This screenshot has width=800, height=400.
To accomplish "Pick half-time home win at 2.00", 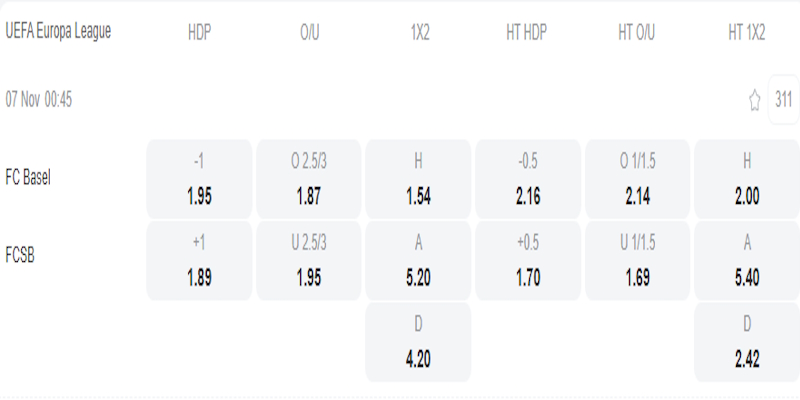I will [746, 180].
